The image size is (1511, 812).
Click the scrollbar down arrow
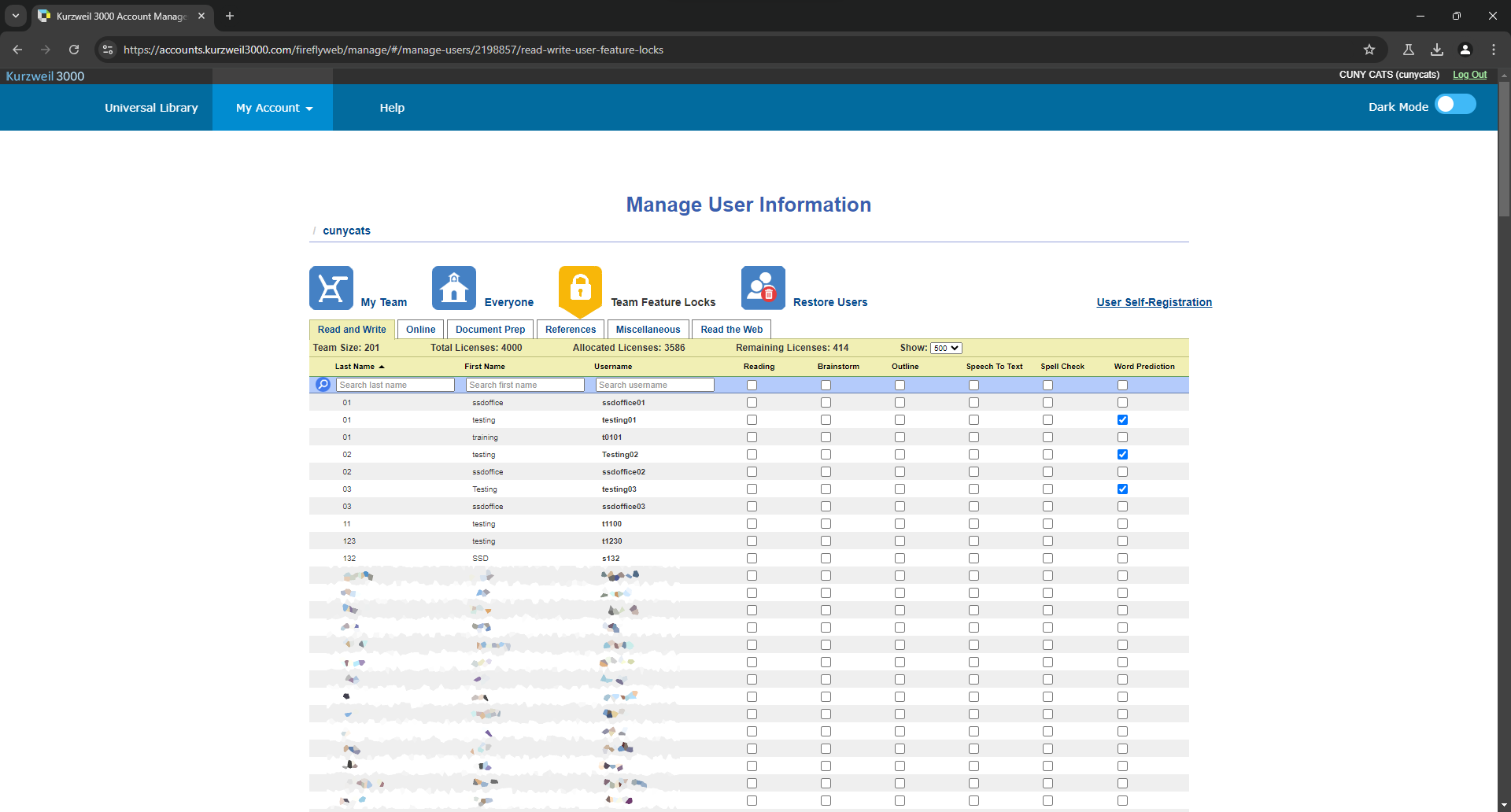click(x=1504, y=806)
